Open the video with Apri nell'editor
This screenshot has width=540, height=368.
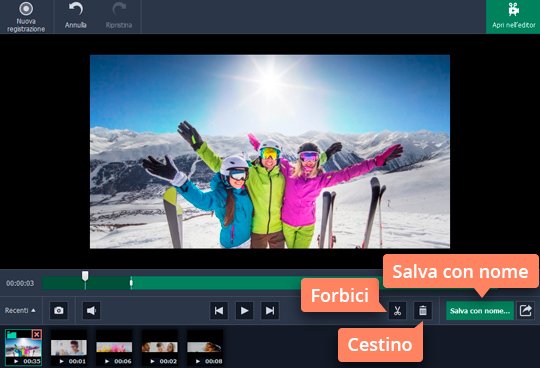tap(513, 17)
